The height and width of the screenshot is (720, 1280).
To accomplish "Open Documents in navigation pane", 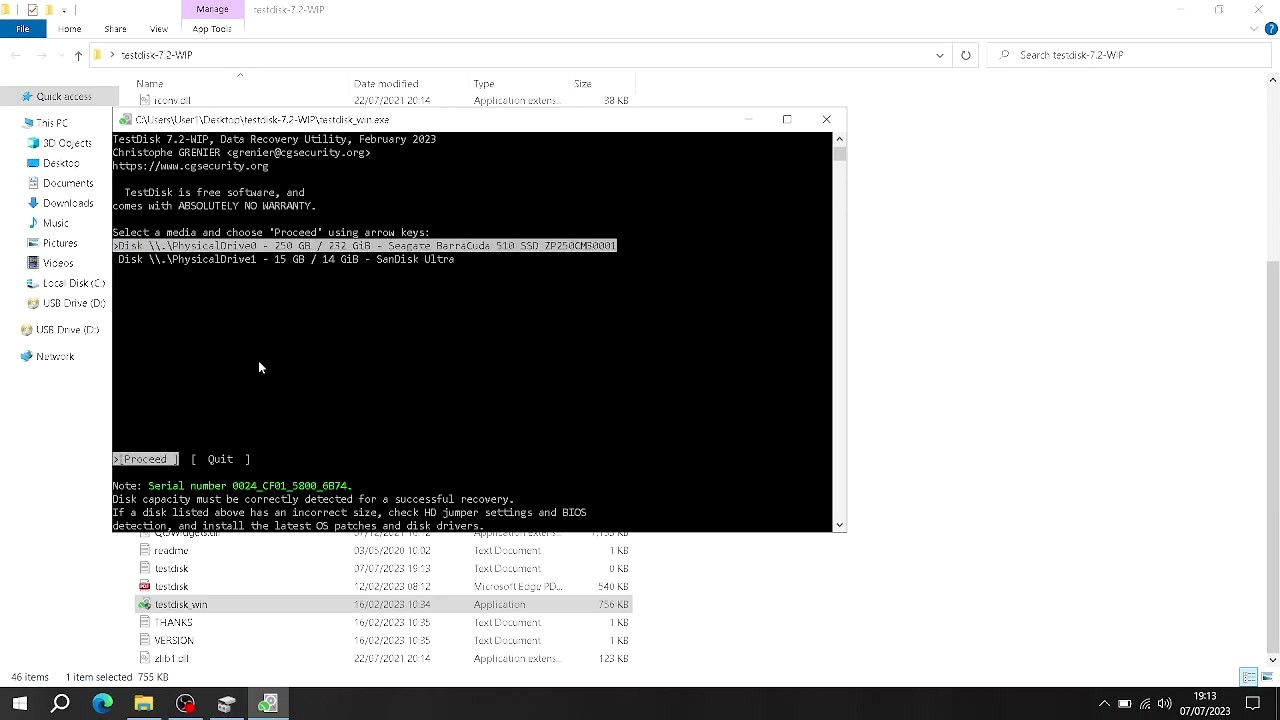I will pyautogui.click(x=68, y=183).
